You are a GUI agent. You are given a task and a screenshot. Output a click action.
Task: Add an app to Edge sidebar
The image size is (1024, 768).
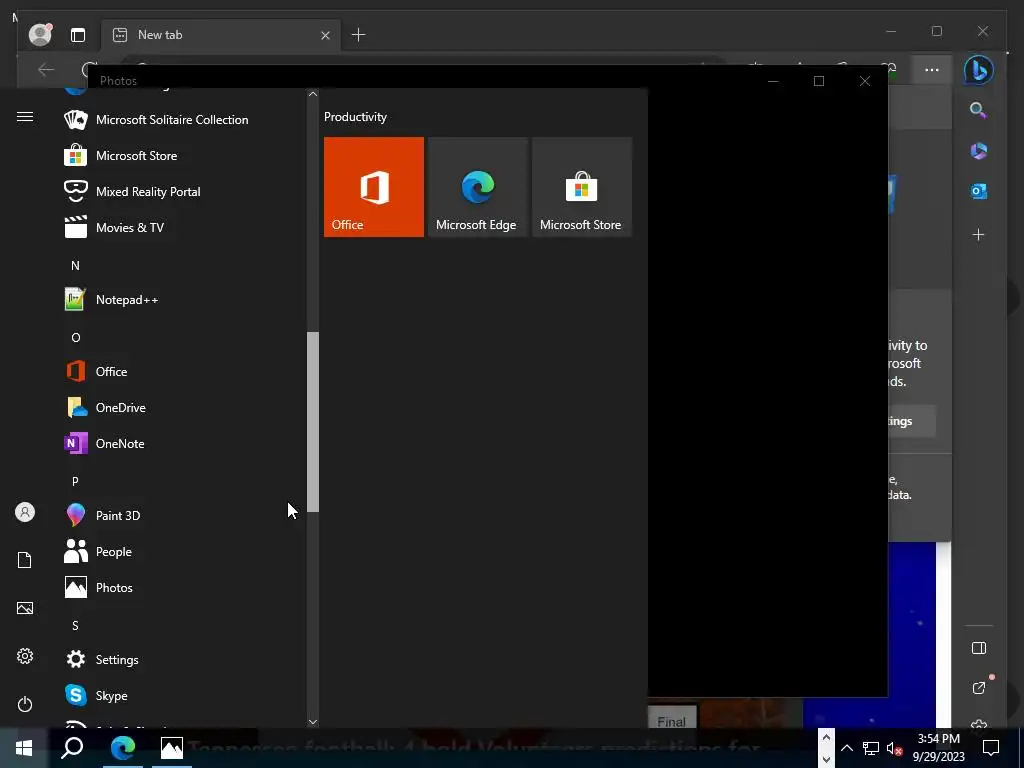978,234
